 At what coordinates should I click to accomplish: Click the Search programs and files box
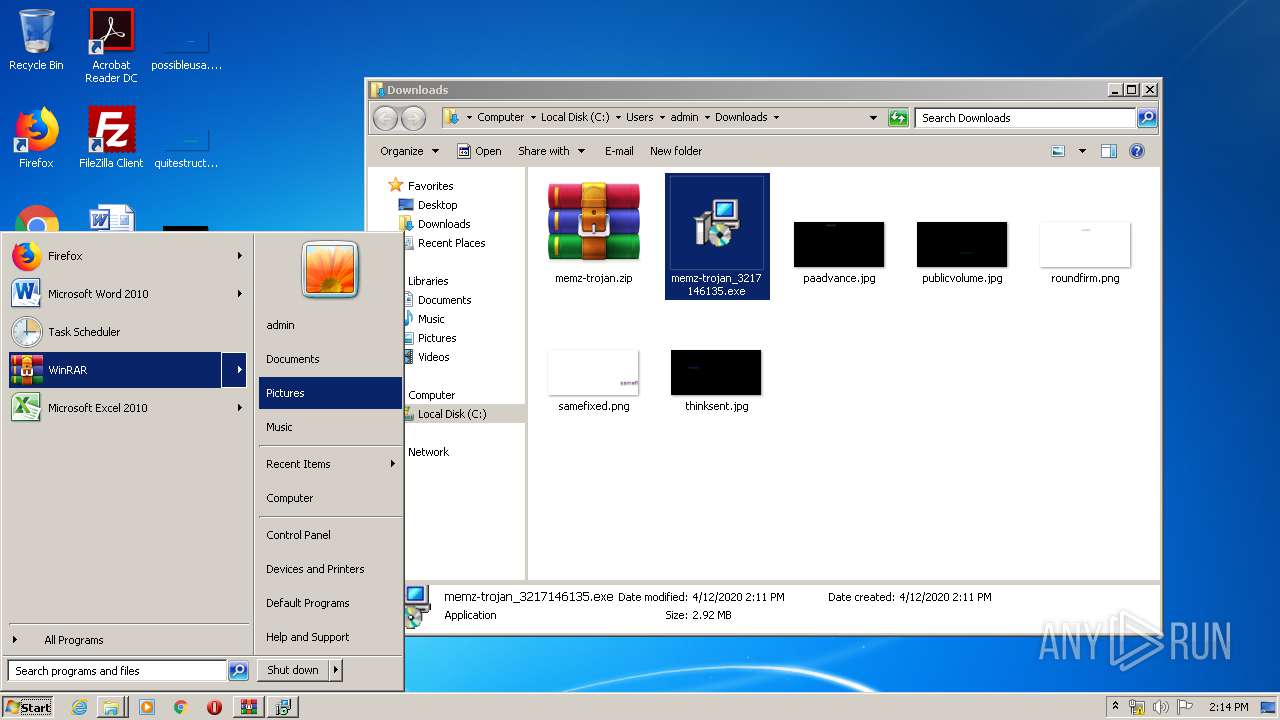(117, 671)
